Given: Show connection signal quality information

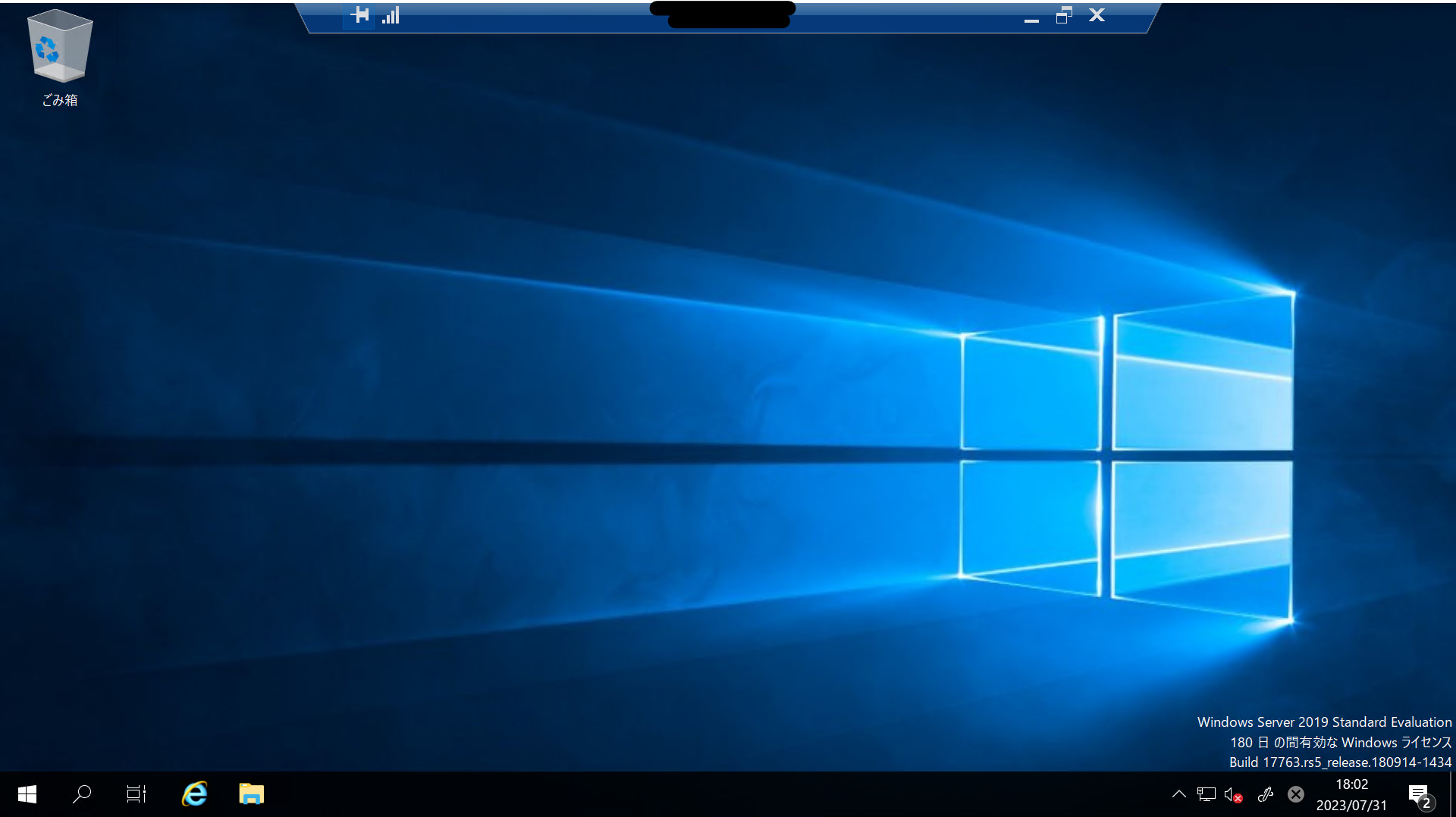Looking at the screenshot, I should coord(391,15).
